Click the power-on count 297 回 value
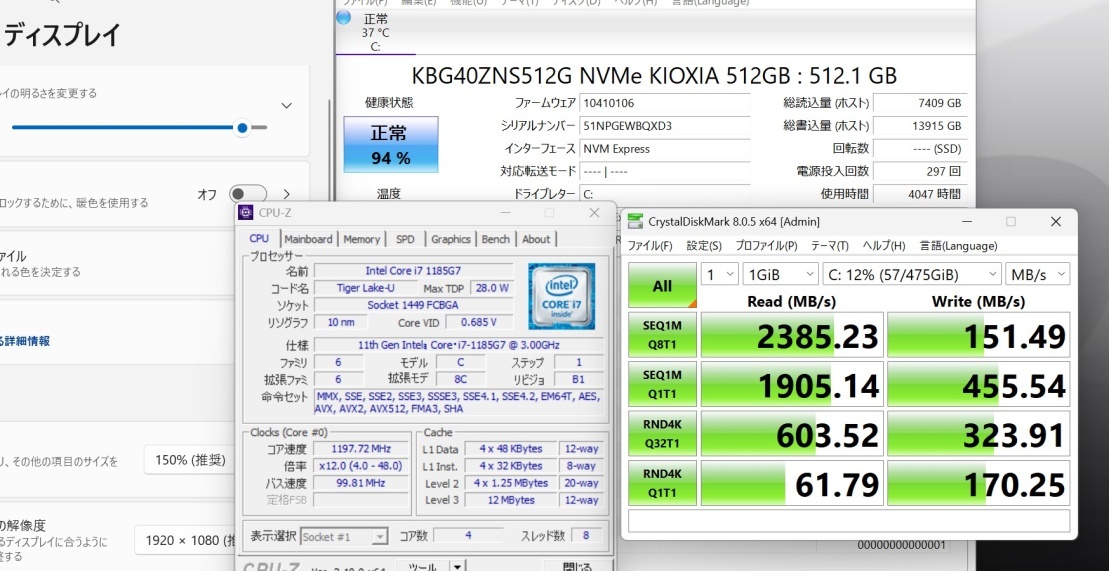The width and height of the screenshot is (1109, 571). (919, 171)
